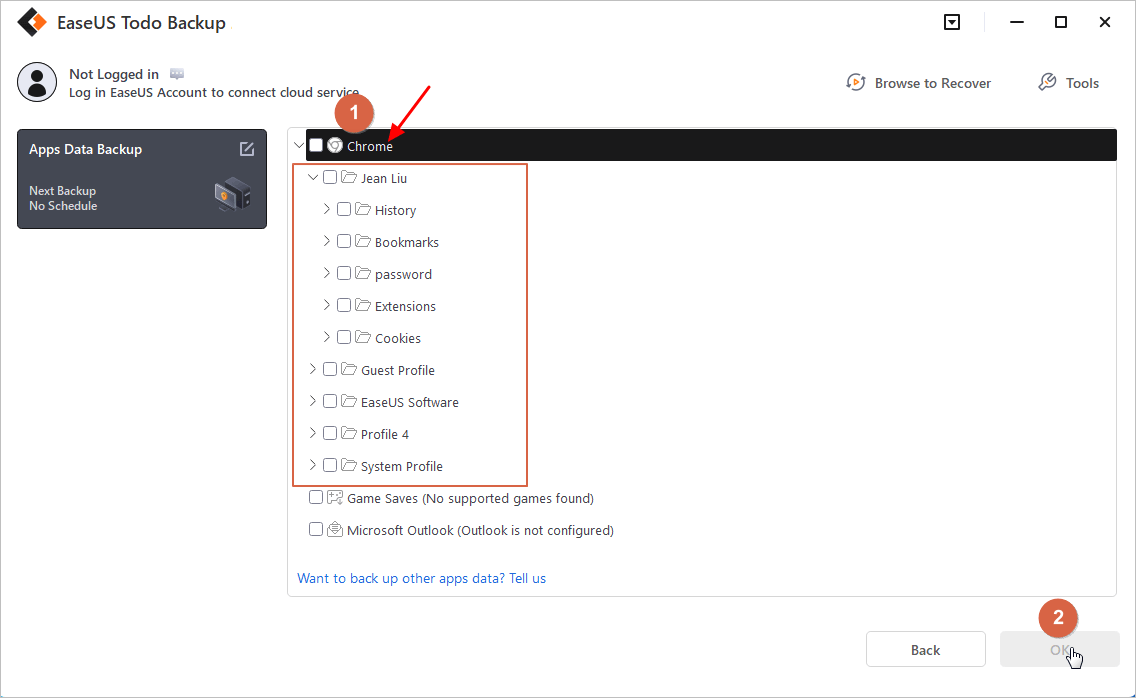
Task: Open the title bar dropdown menu icon
Action: pyautogui.click(x=952, y=22)
